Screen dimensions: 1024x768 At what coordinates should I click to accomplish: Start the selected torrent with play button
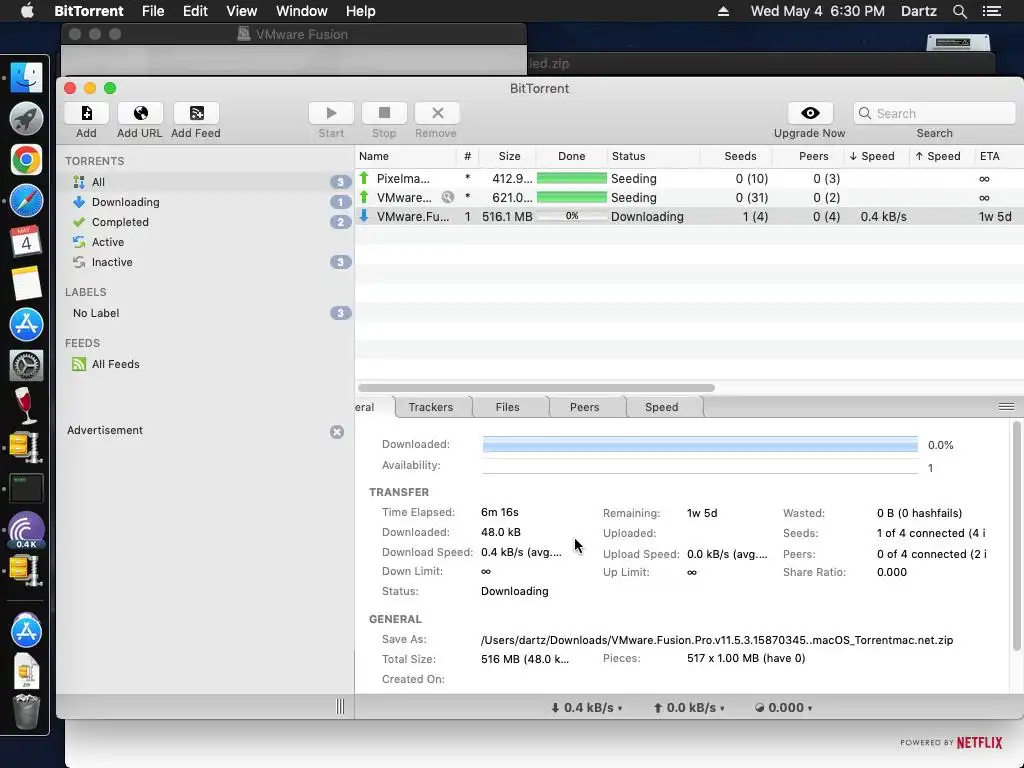pyautogui.click(x=331, y=114)
